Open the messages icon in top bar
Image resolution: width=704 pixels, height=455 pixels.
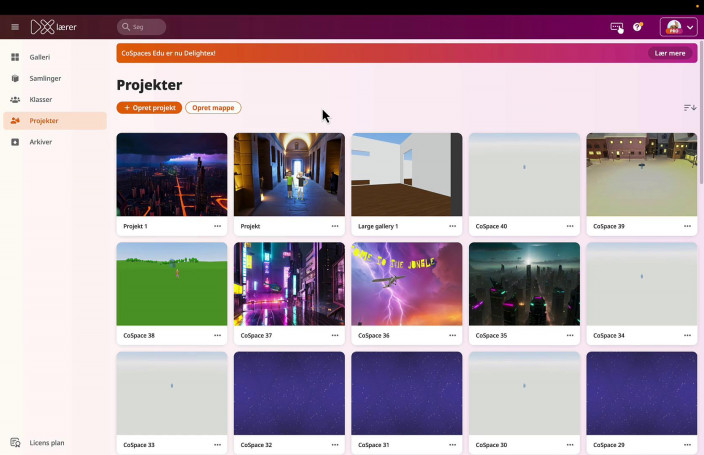pos(617,27)
